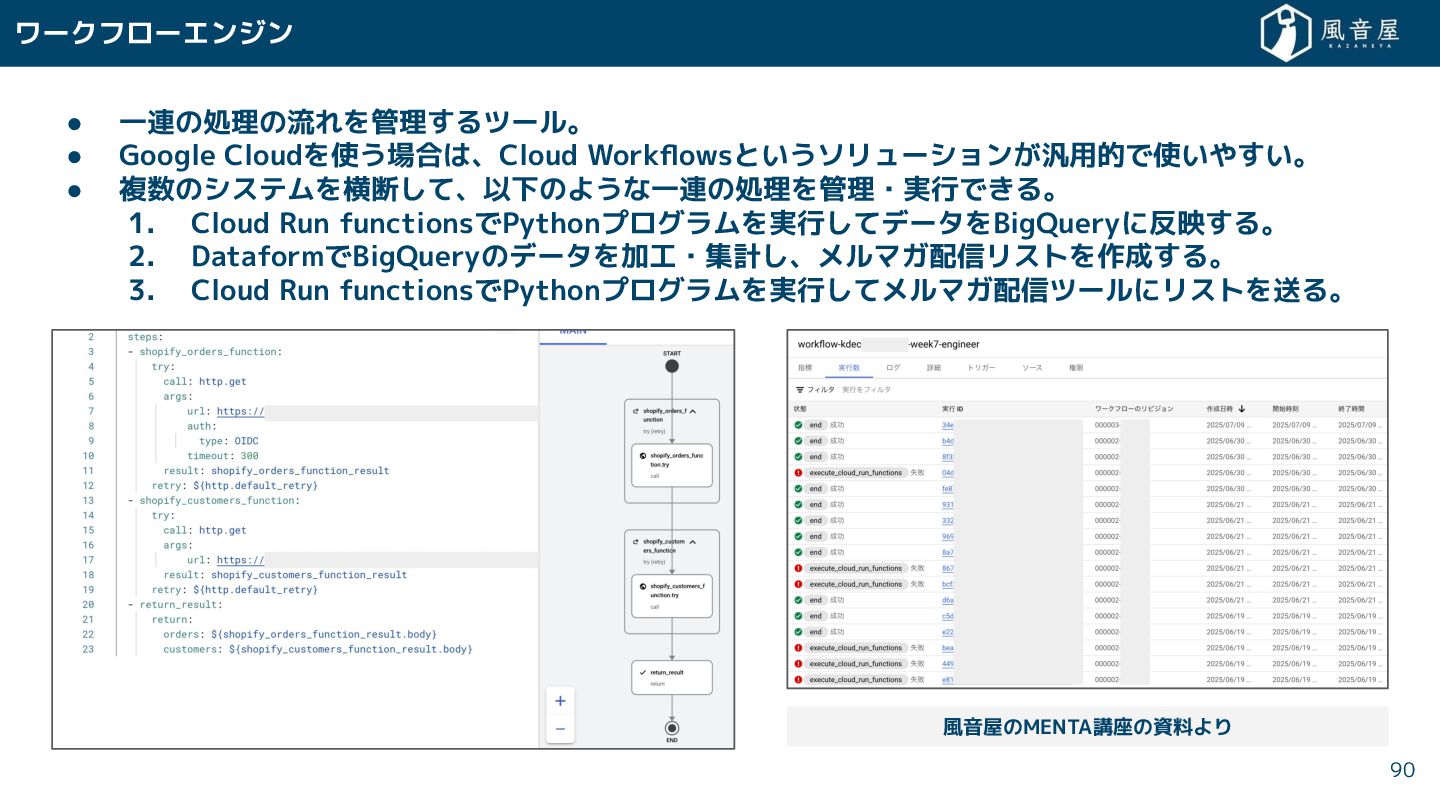
Task: Open execution ID link 04d
Action: coord(948,473)
